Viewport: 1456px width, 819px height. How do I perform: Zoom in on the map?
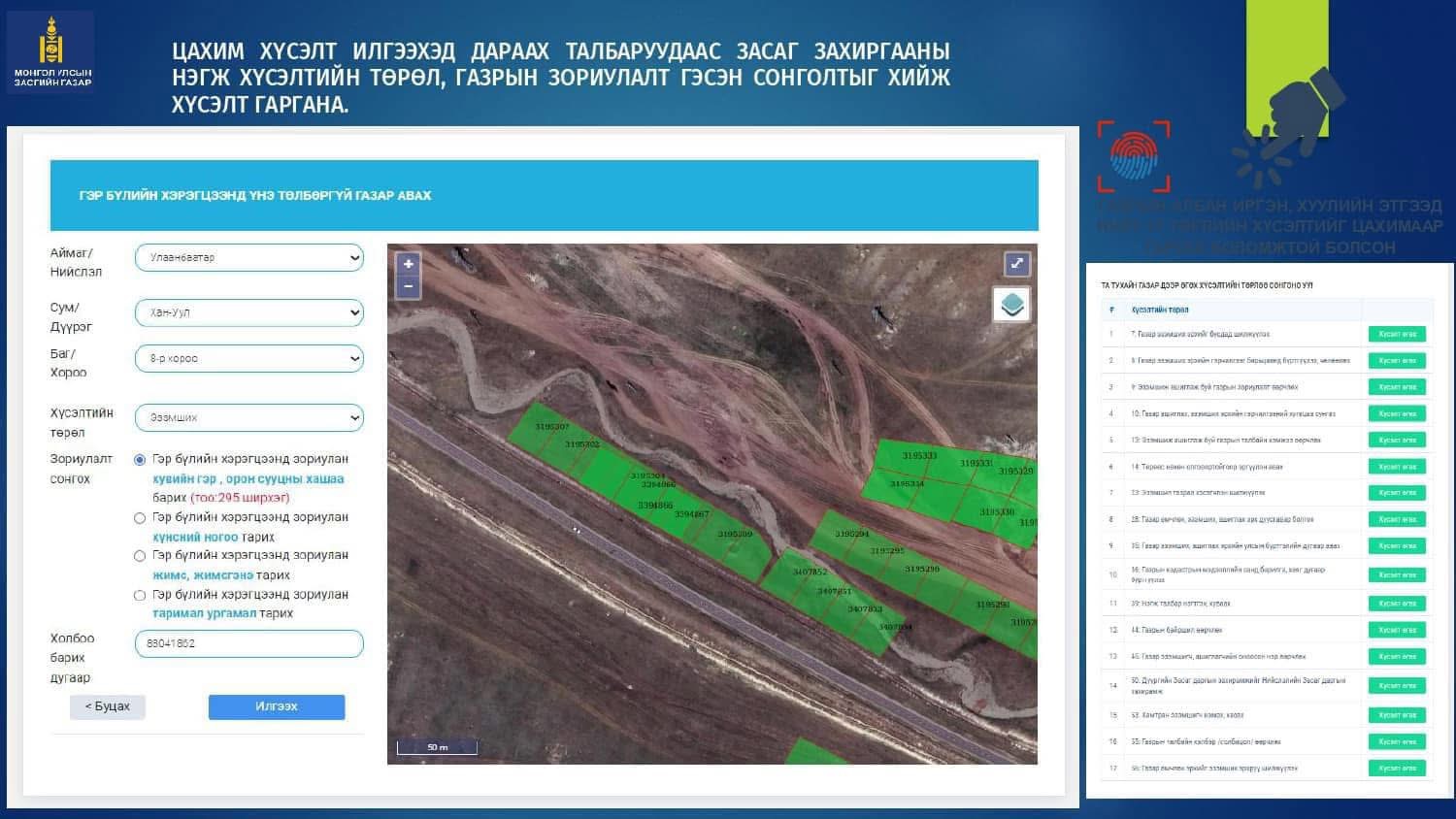tap(409, 264)
